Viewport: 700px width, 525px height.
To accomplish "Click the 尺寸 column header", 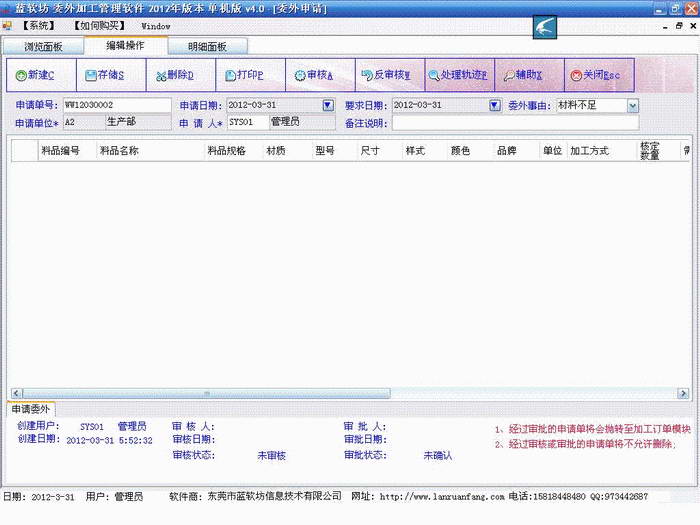I will click(x=380, y=151).
